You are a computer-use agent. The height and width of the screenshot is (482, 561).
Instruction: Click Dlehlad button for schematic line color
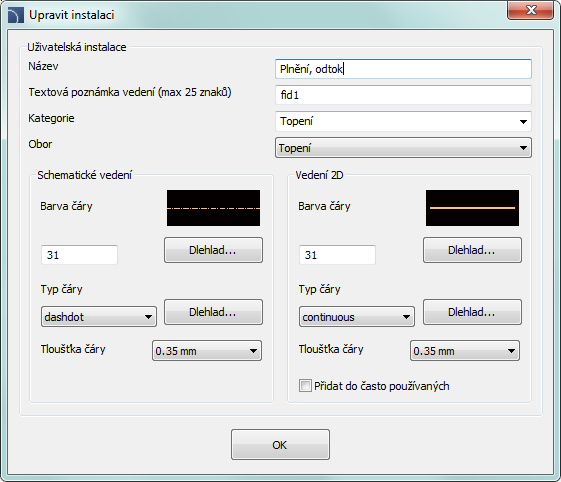213,250
